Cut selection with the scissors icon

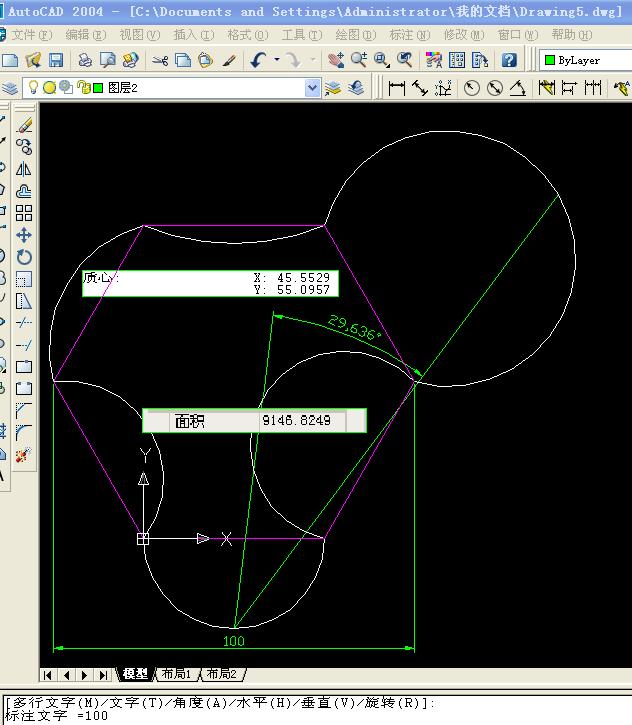tap(160, 60)
